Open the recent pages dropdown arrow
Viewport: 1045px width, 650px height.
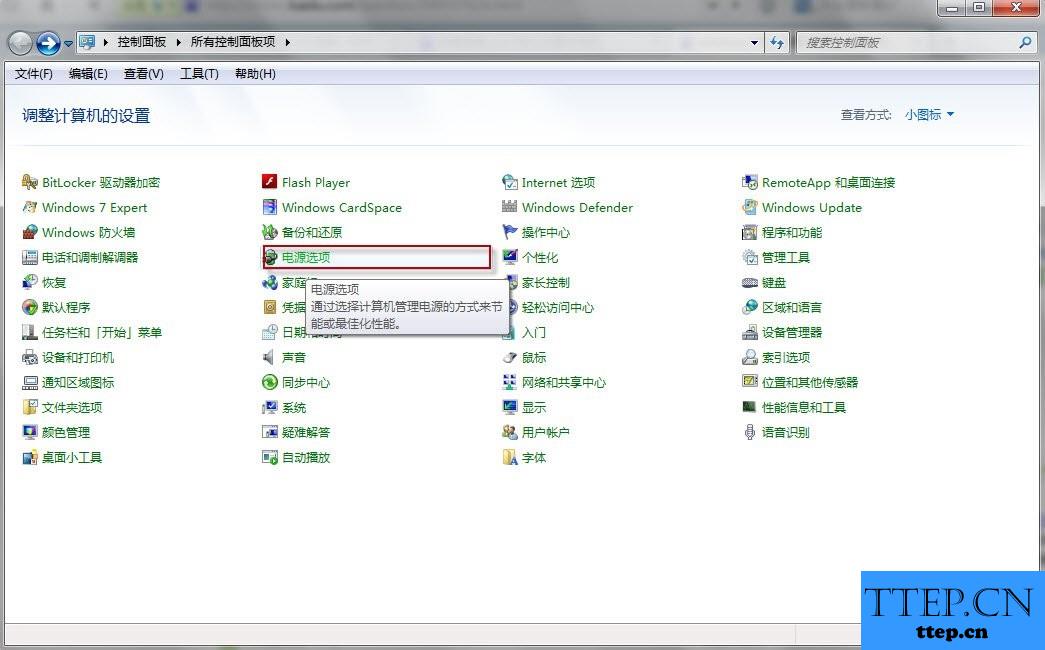68,44
